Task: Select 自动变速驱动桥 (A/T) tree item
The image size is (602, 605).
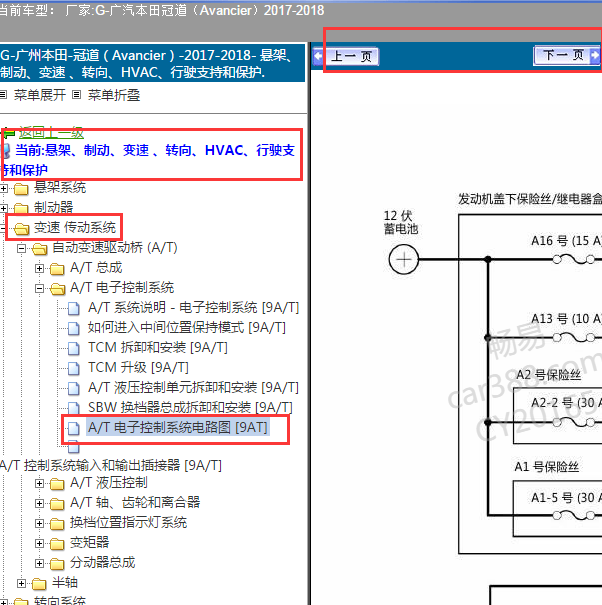Action: click(115, 248)
